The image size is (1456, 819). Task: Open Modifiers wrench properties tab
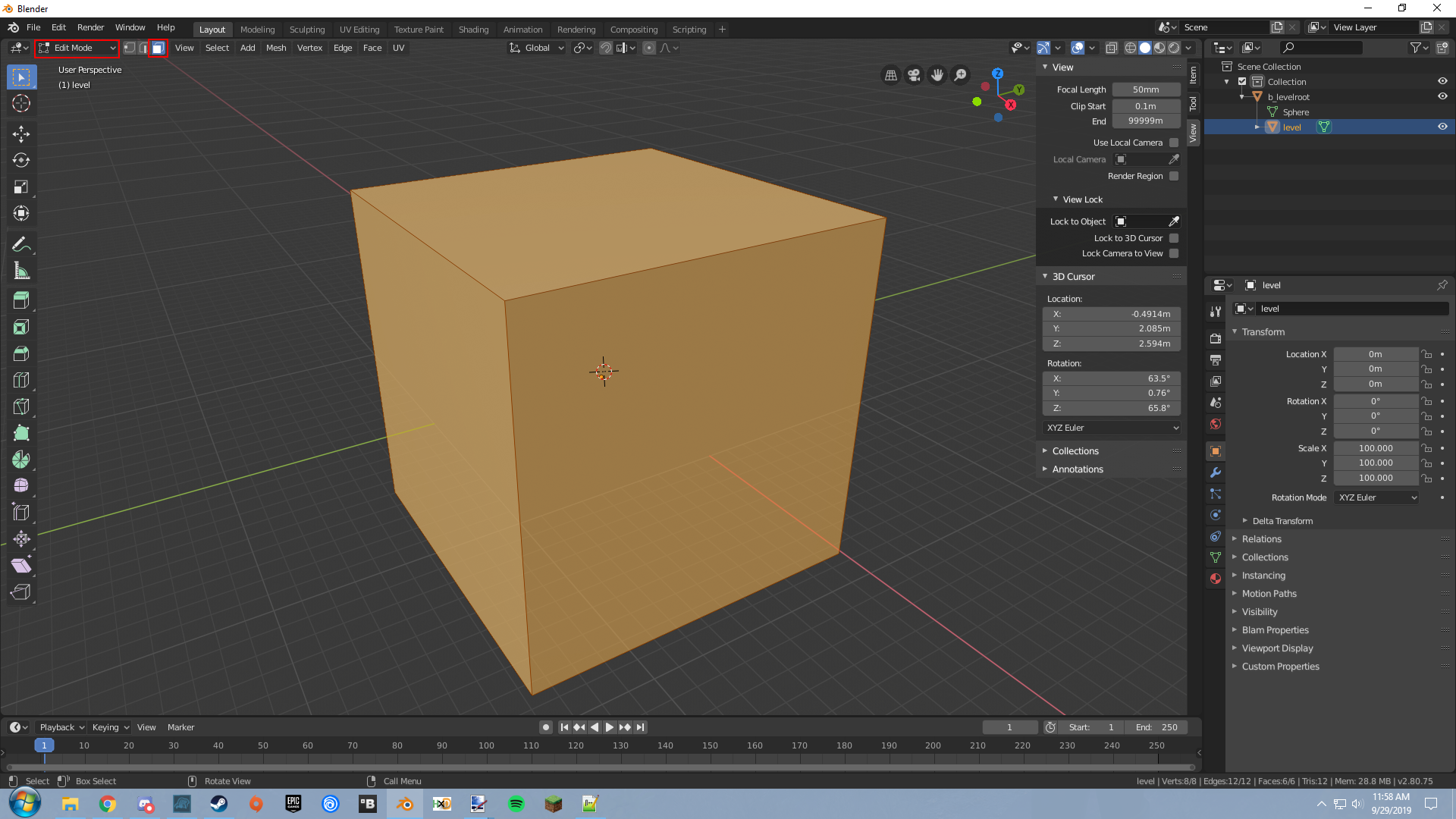pos(1216,472)
